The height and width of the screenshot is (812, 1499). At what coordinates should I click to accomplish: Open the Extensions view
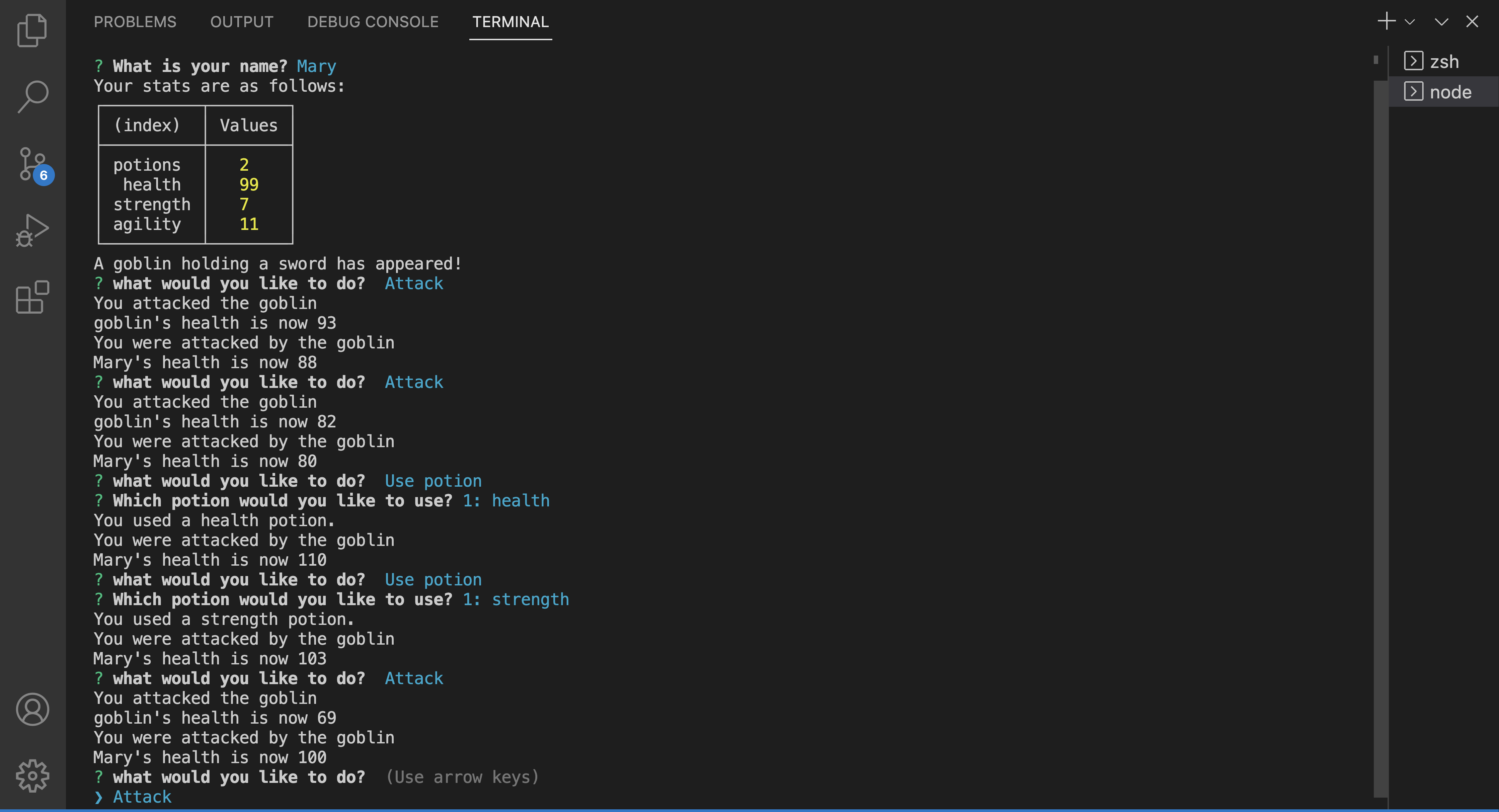(x=32, y=297)
